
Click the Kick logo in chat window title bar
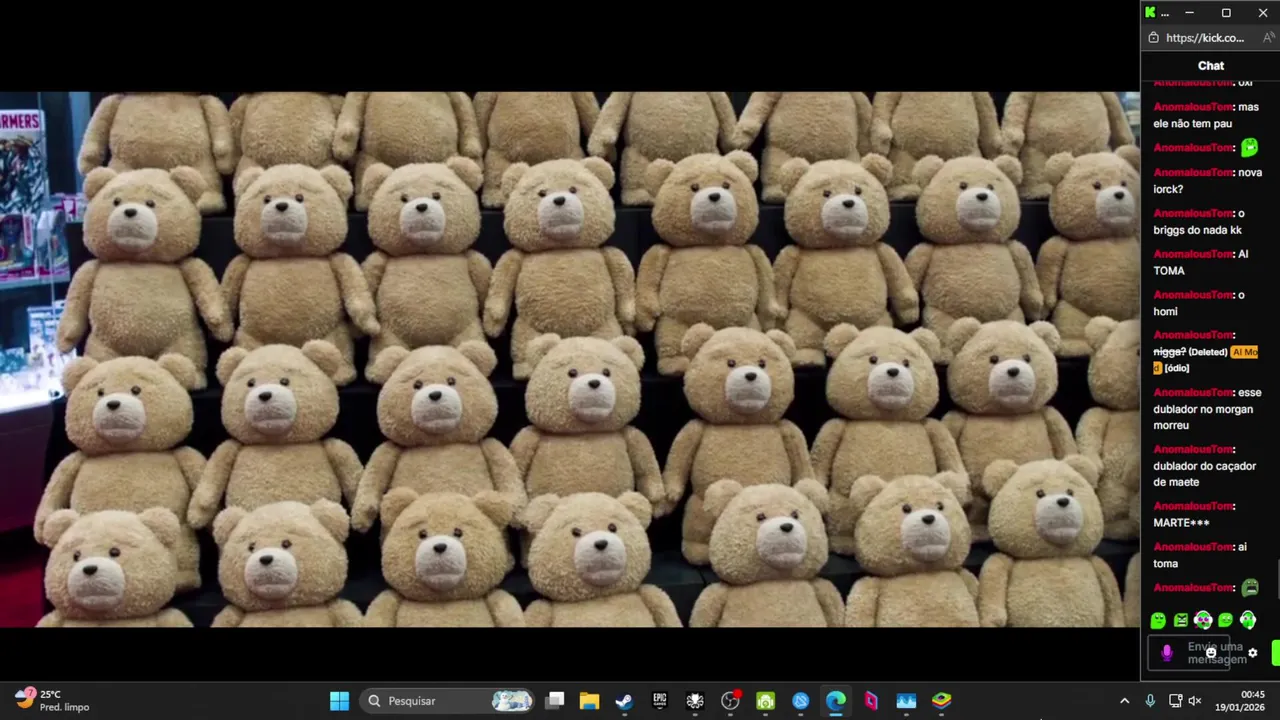click(x=1150, y=13)
